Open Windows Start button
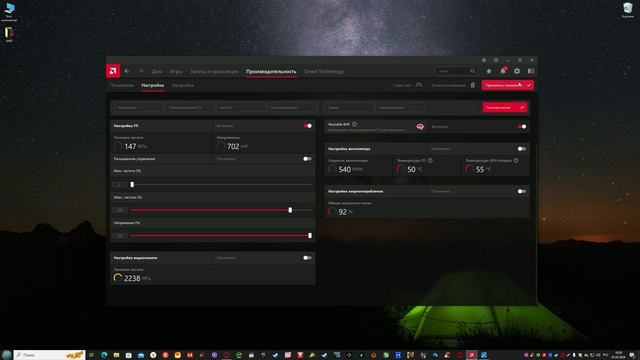Viewport: 640px width, 360px height. [x=6, y=355]
